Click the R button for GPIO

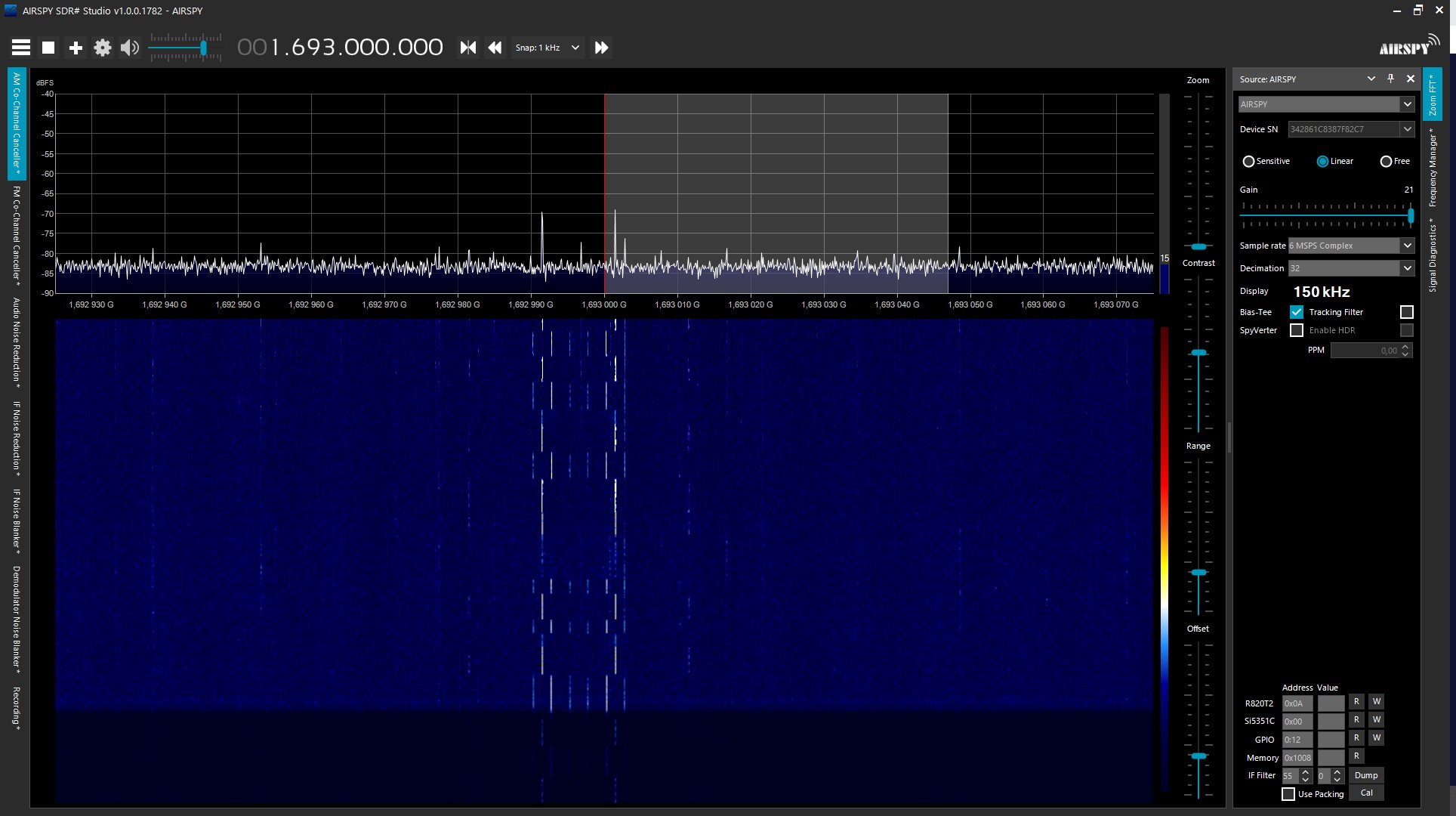click(x=1356, y=738)
